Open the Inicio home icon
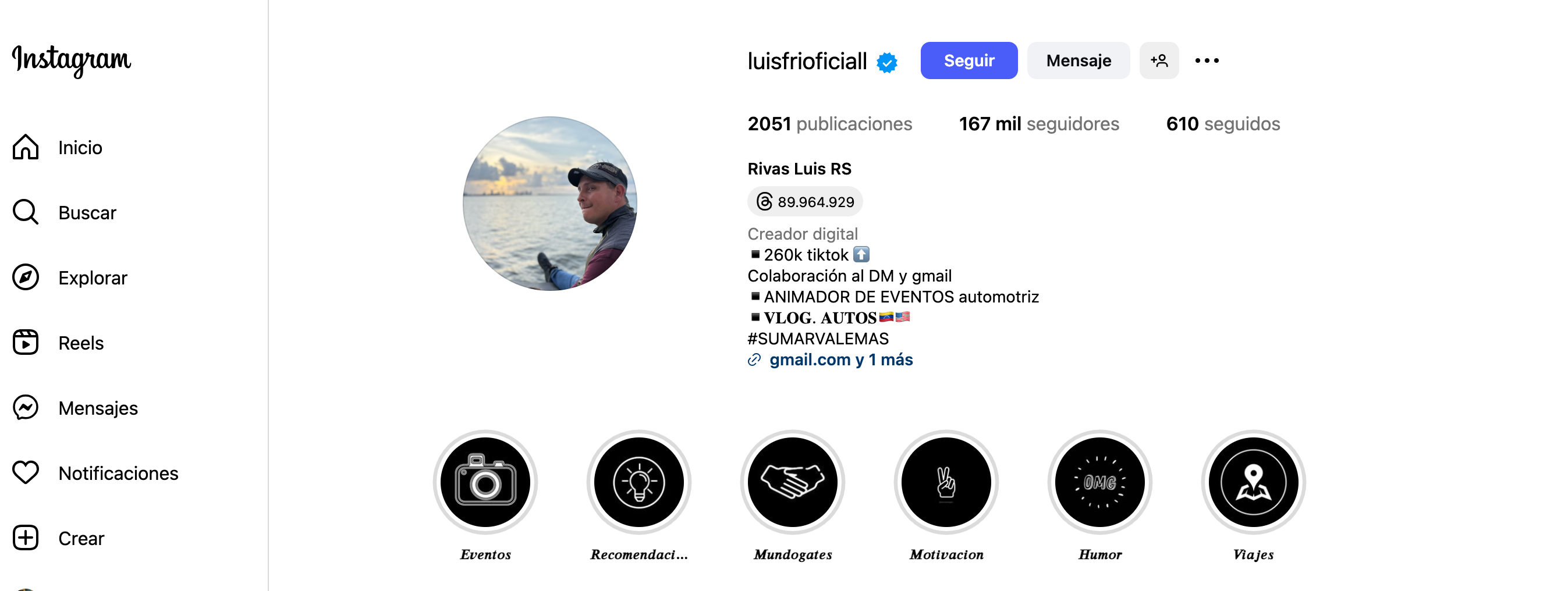 click(26, 147)
